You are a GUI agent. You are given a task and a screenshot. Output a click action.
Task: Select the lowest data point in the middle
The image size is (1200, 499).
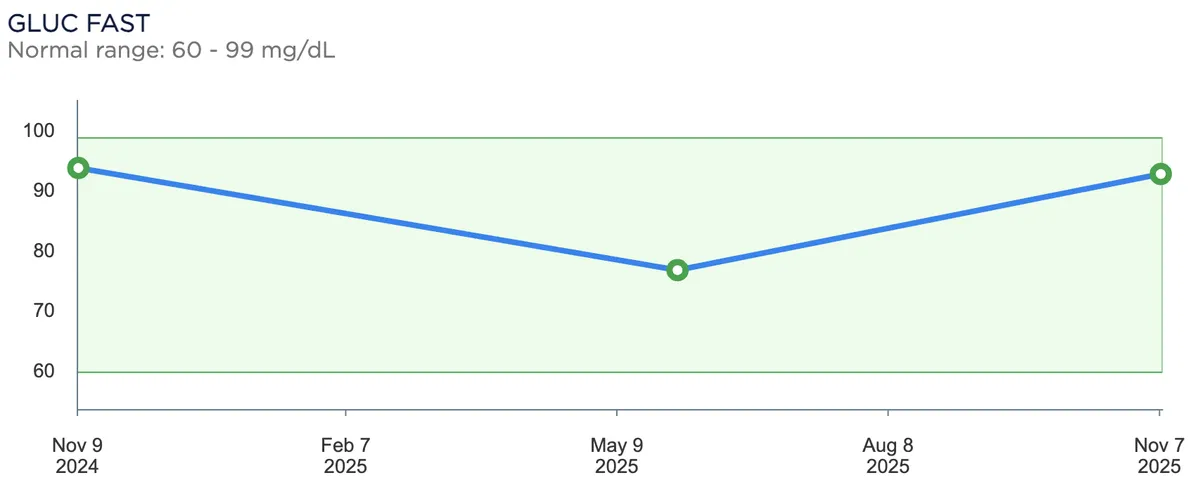pos(677,270)
